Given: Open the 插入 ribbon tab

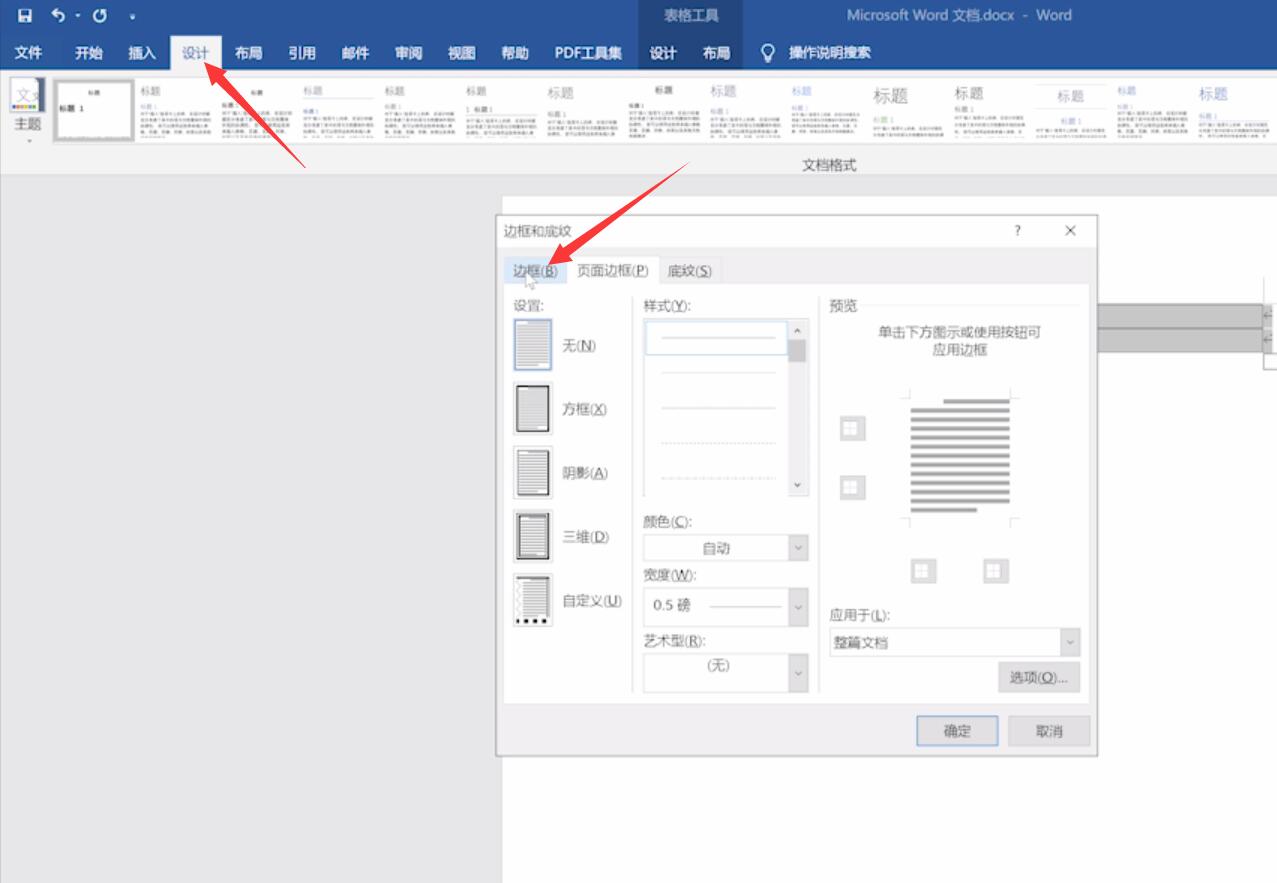Looking at the screenshot, I should 142,52.
